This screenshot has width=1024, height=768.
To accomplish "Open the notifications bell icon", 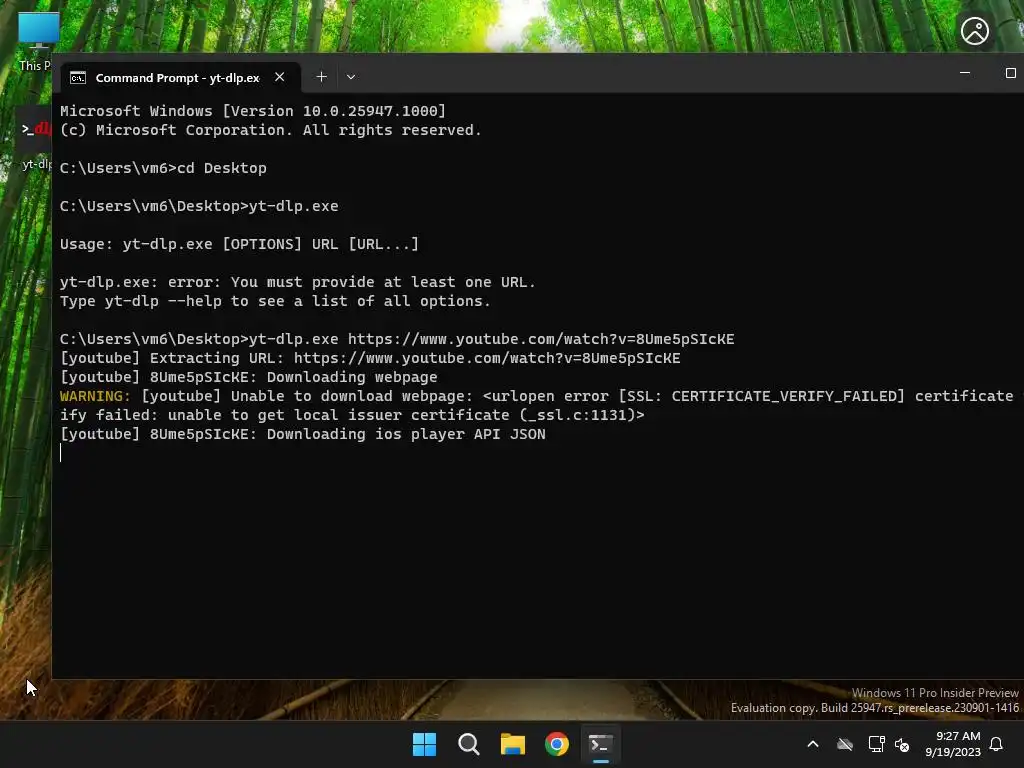I will [997, 744].
